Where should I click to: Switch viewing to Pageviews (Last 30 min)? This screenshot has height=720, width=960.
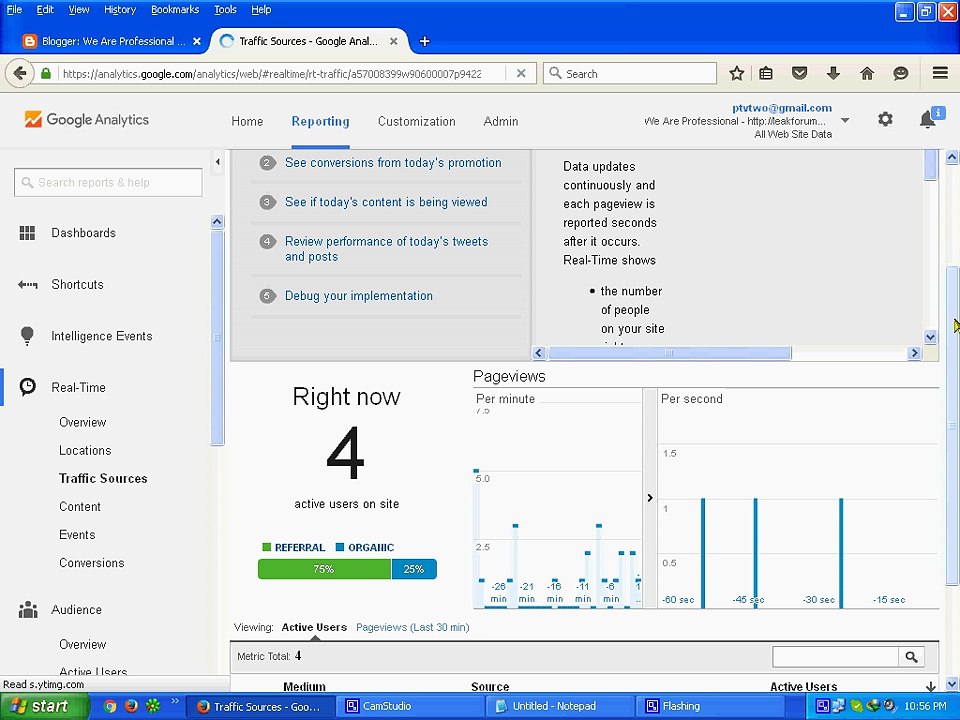point(413,627)
